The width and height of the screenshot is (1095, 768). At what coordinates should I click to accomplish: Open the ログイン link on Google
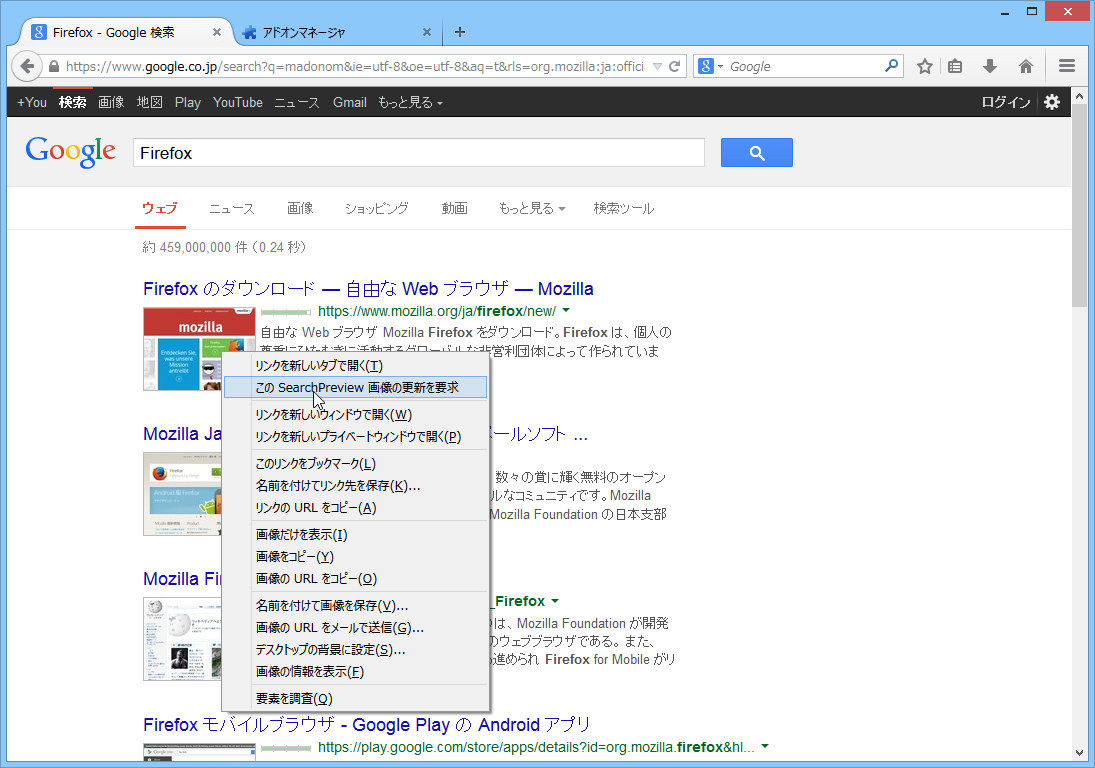(x=1004, y=101)
